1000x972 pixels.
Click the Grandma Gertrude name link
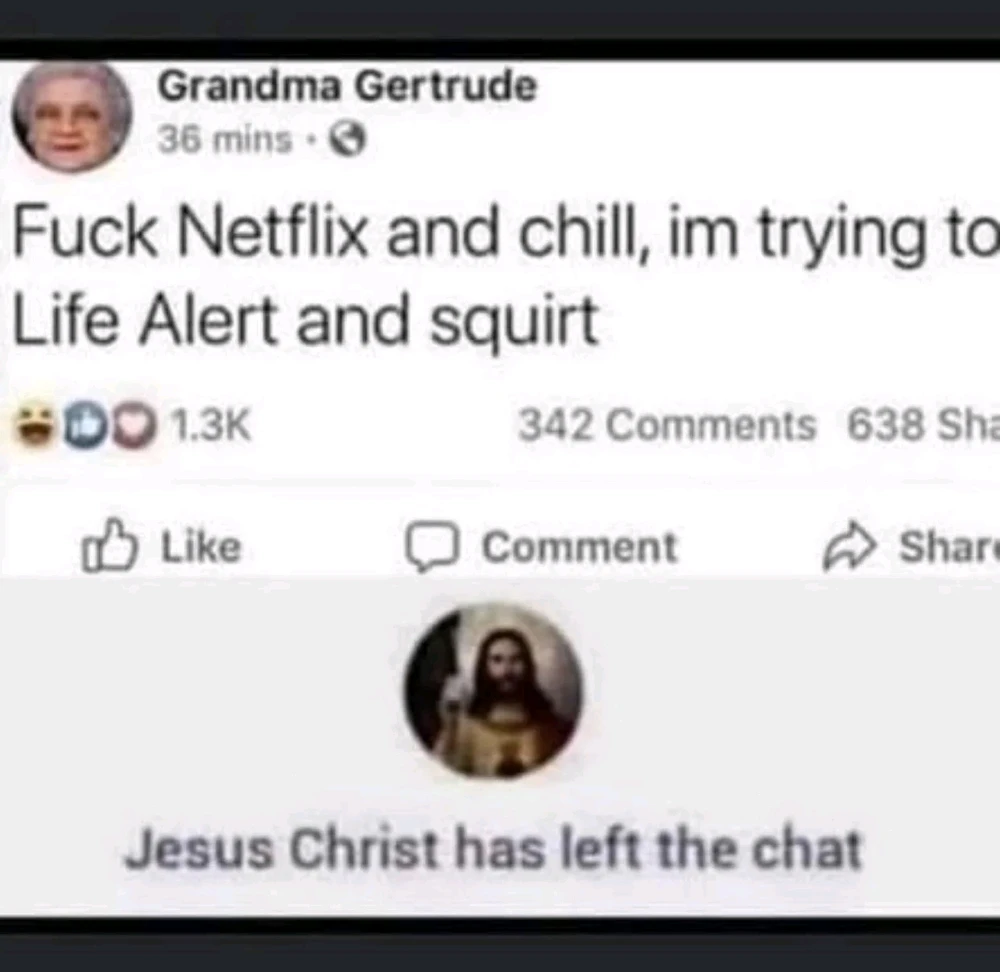[348, 86]
